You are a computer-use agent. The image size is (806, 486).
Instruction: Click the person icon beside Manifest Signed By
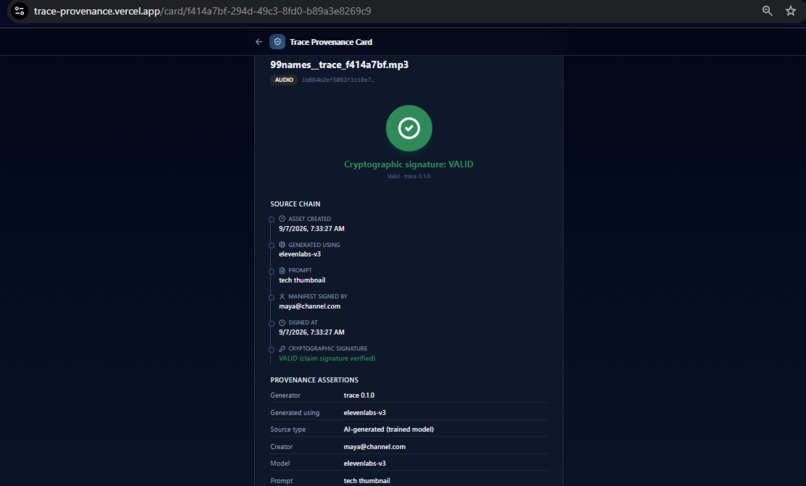pyautogui.click(x=282, y=297)
